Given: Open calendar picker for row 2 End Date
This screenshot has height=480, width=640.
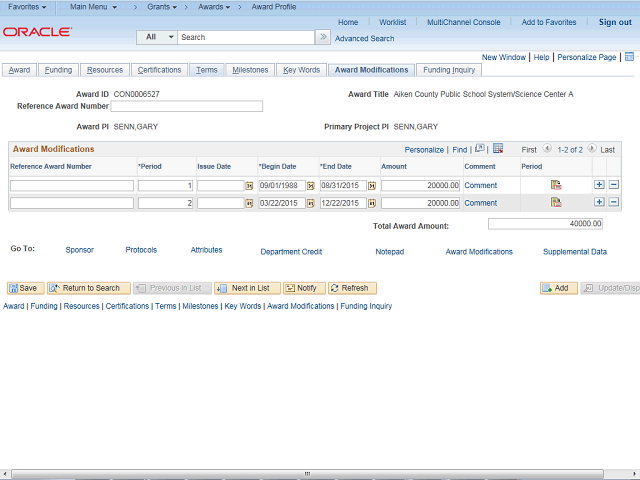Looking at the screenshot, I should (x=372, y=204).
